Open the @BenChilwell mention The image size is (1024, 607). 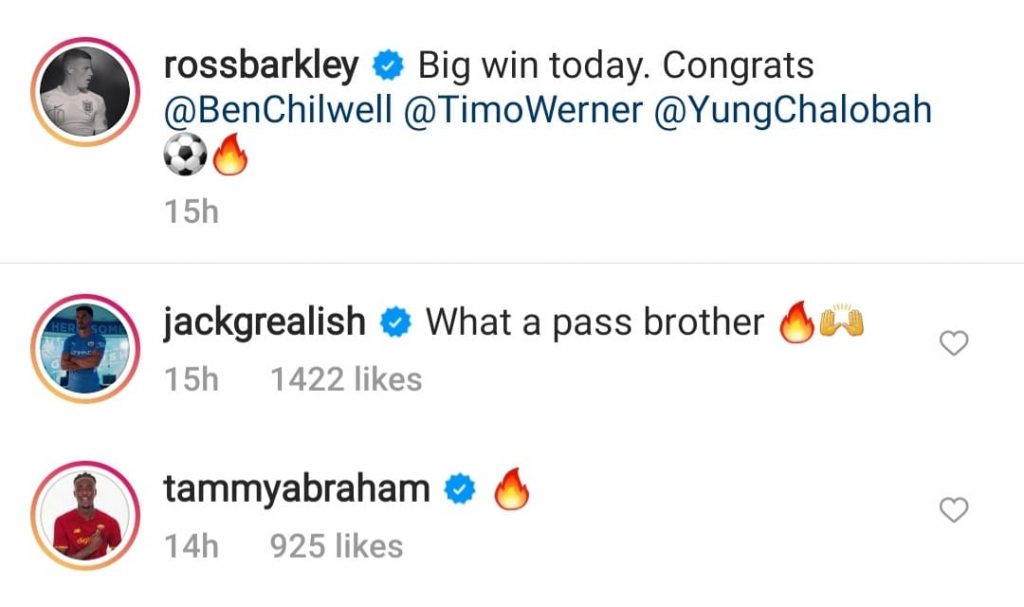pos(278,110)
